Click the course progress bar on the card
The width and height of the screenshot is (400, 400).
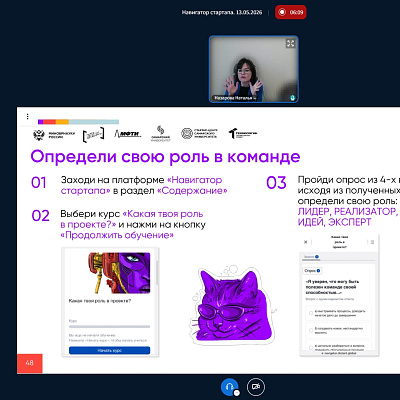click(x=109, y=327)
